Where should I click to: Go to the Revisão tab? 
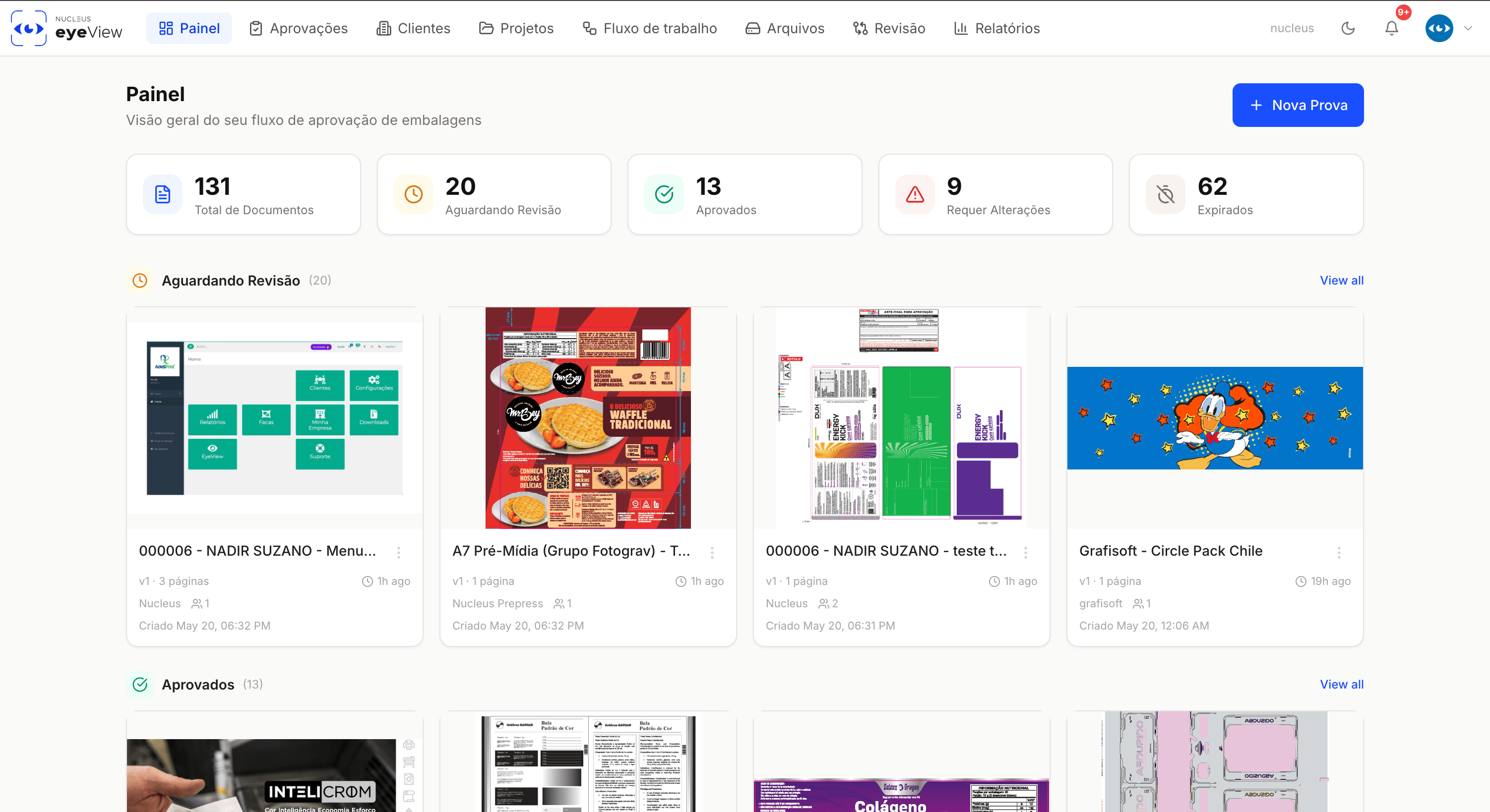coord(889,28)
